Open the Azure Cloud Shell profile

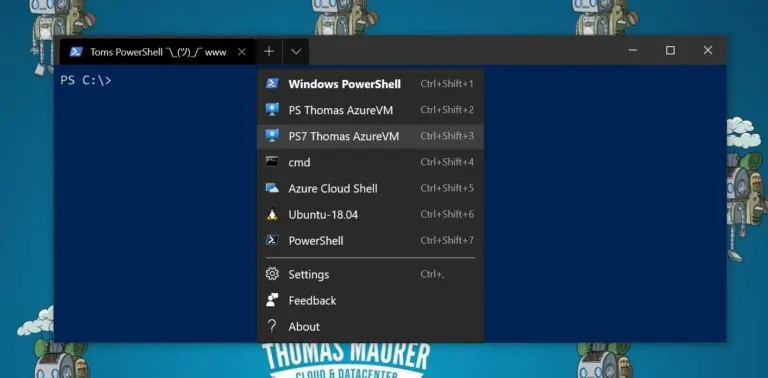pyautogui.click(x=370, y=189)
